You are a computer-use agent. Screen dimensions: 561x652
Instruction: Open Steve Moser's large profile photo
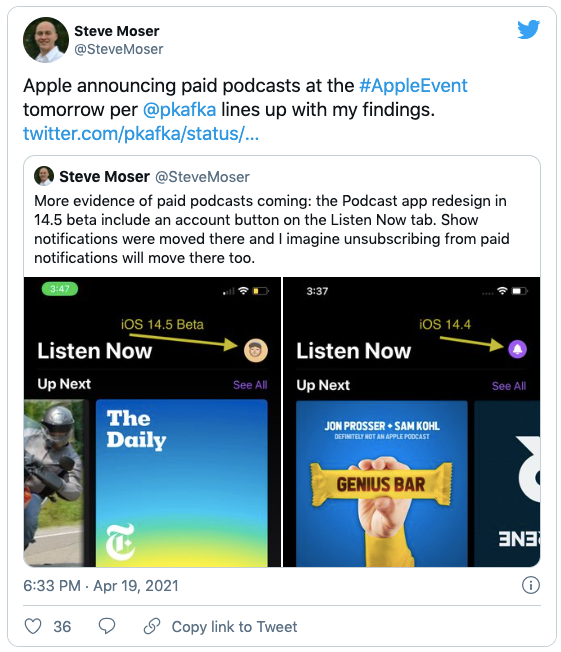coord(46,40)
